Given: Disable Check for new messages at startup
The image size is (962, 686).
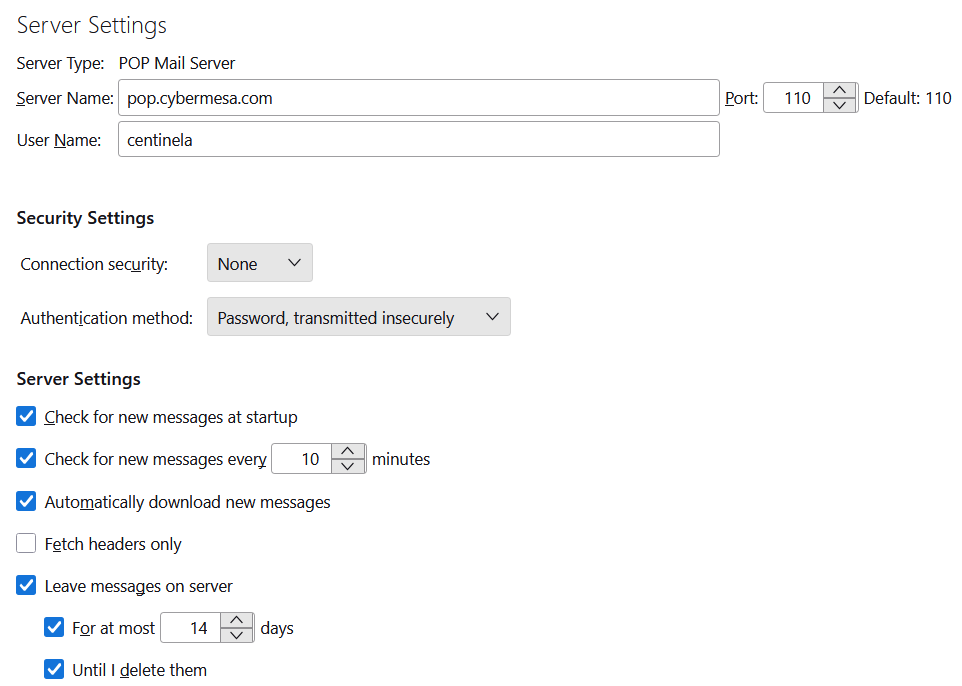Looking at the screenshot, I should [x=27, y=416].
